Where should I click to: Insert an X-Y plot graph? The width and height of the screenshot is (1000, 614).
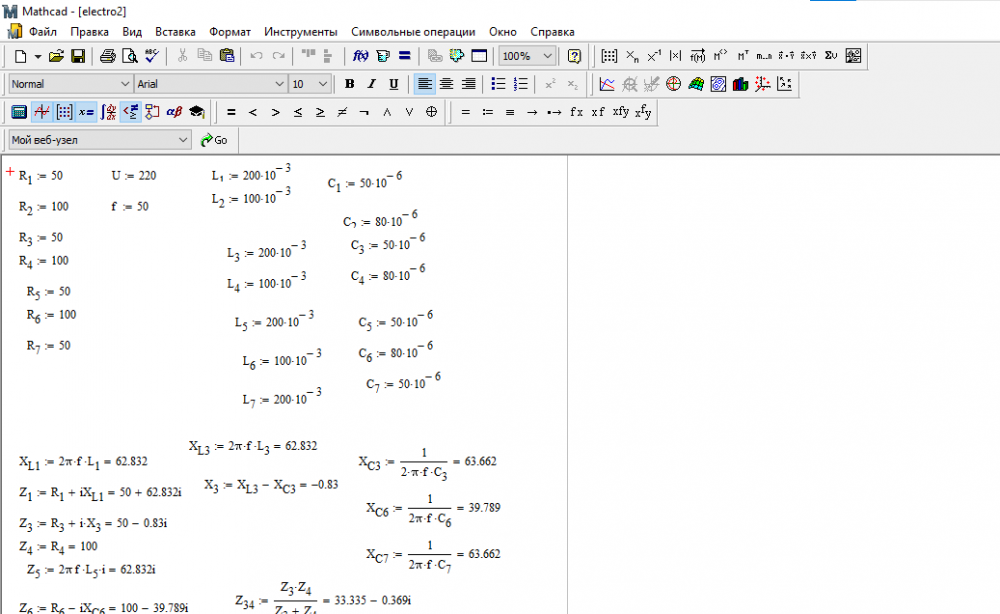[607, 84]
